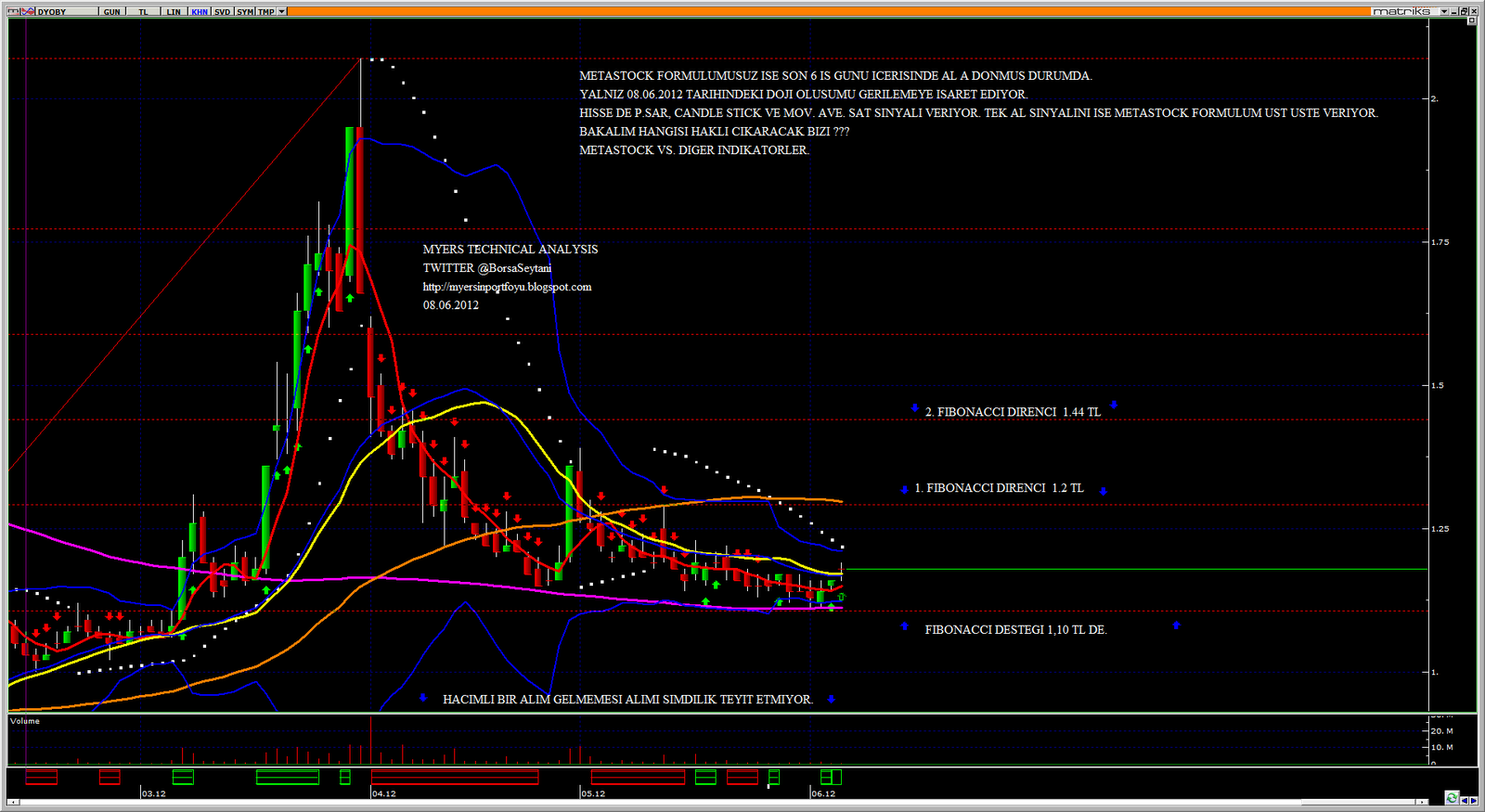Screen dimensions: 1485x812
Task: Click the blue down arrow right of 'TEYIT ETMIYOR.'
Action: [x=831, y=700]
